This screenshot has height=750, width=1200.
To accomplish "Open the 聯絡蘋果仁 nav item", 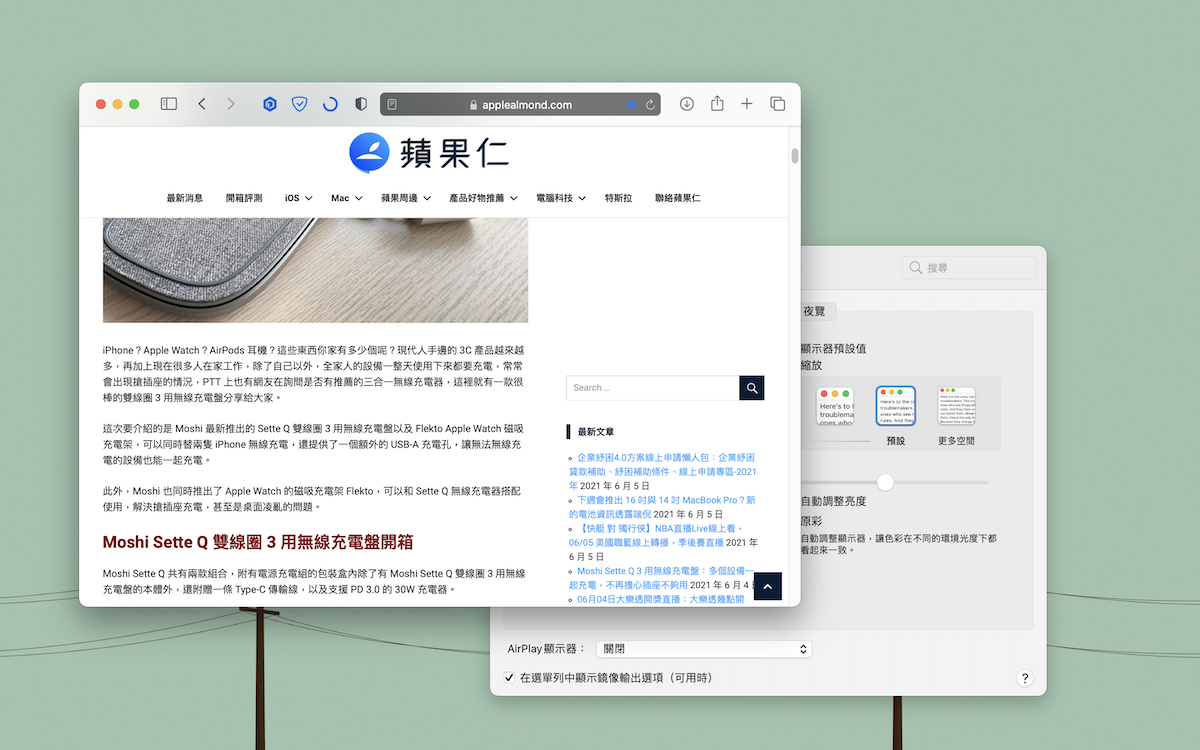I will [x=678, y=198].
